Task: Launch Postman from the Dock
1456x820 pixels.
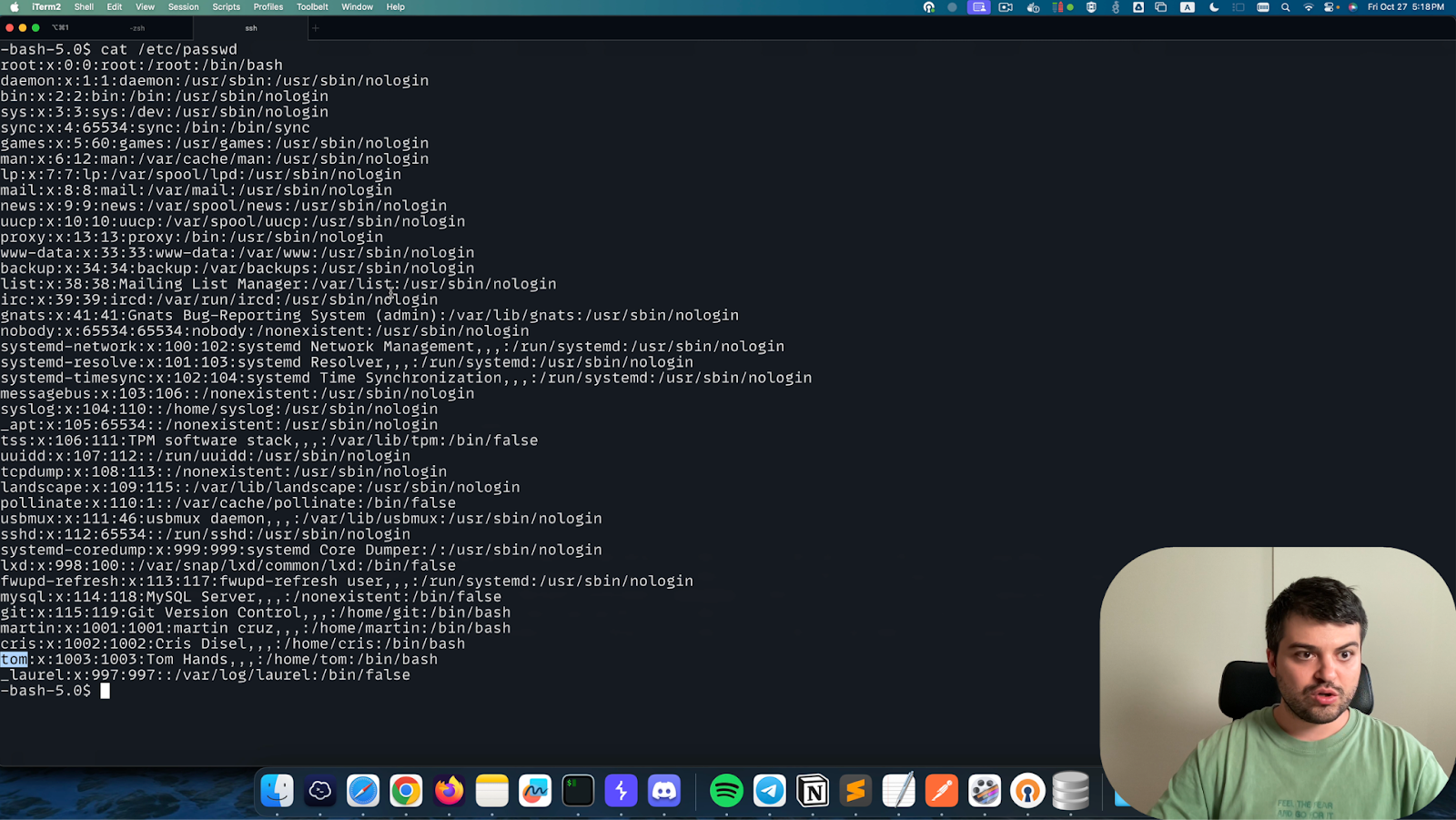Action: [x=942, y=790]
